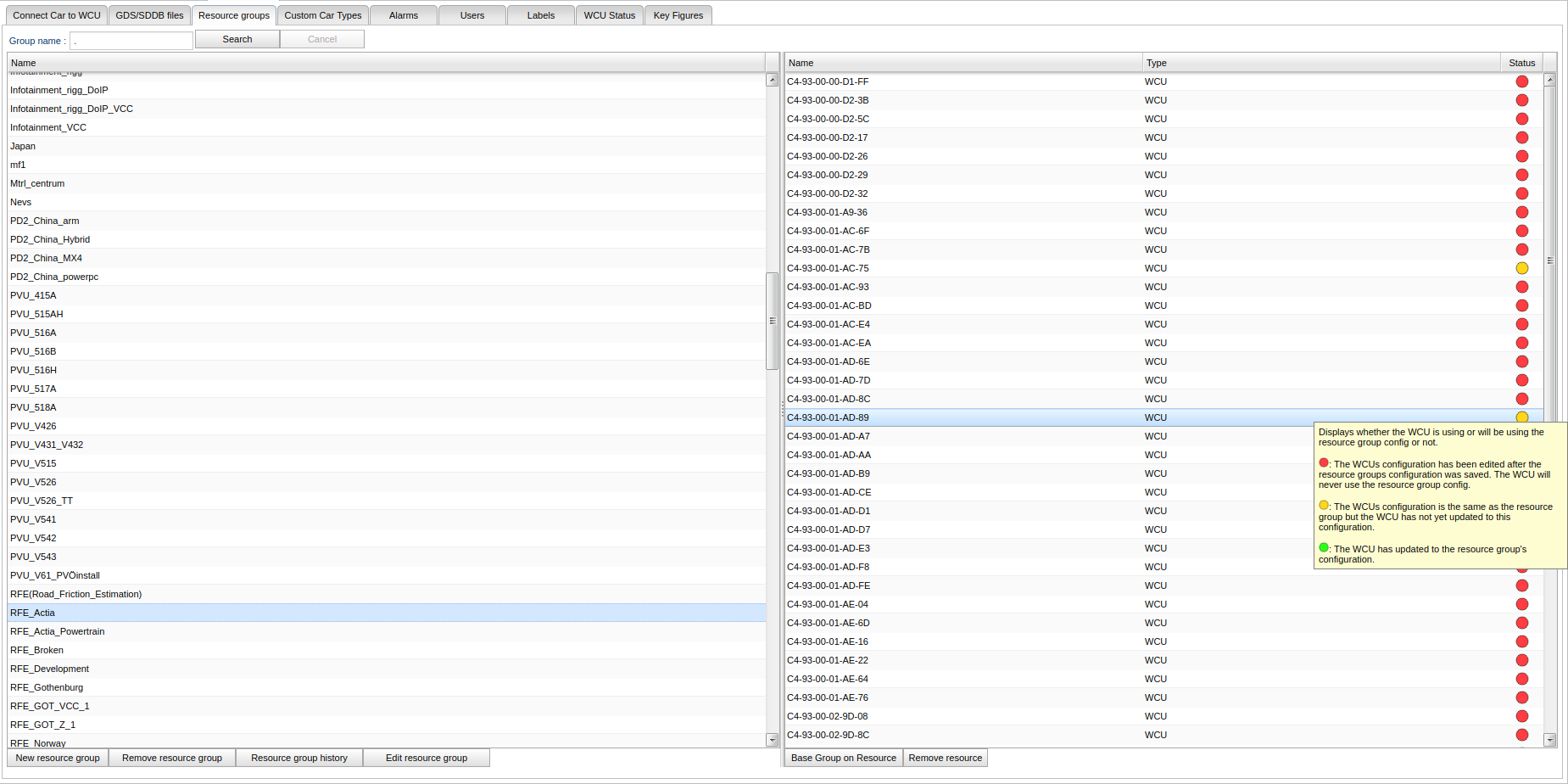Click New resource group button
Screen dimensions: 1568x784
tap(58, 758)
